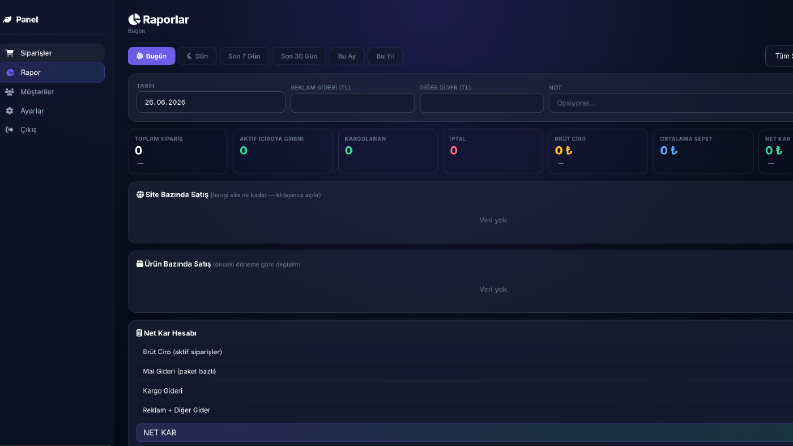Click the Aktif (Ciroya Giren) card
The height and width of the screenshot is (446, 793).
coord(283,151)
